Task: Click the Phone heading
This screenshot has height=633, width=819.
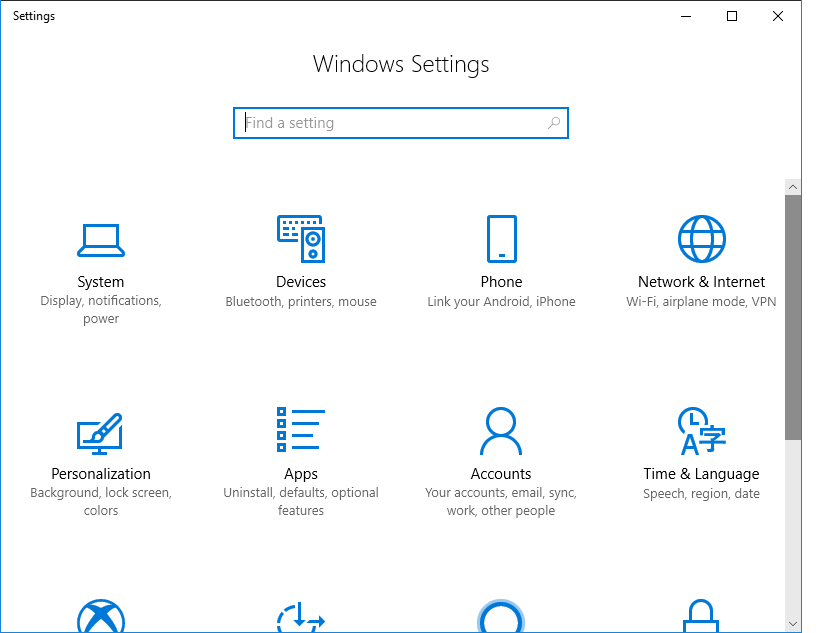Action: pyautogui.click(x=501, y=282)
